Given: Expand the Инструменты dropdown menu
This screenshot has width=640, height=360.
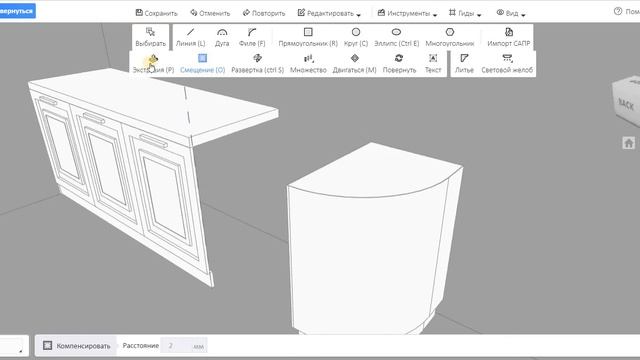Looking at the screenshot, I should pos(407,13).
